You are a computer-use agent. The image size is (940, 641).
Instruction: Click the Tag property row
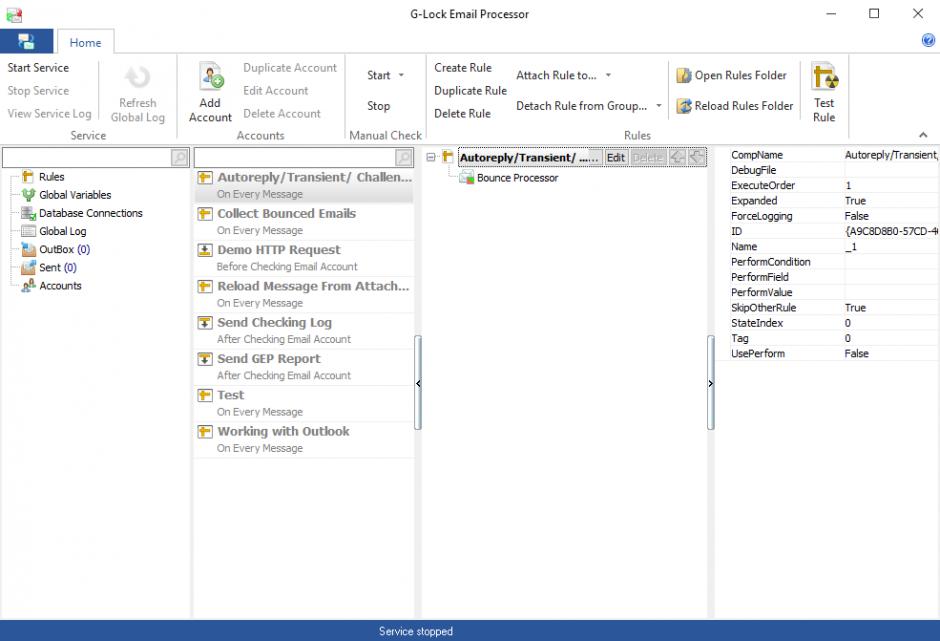tap(833, 338)
